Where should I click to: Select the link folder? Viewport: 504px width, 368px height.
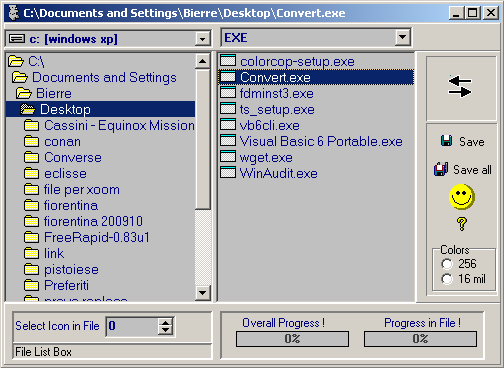(54, 253)
